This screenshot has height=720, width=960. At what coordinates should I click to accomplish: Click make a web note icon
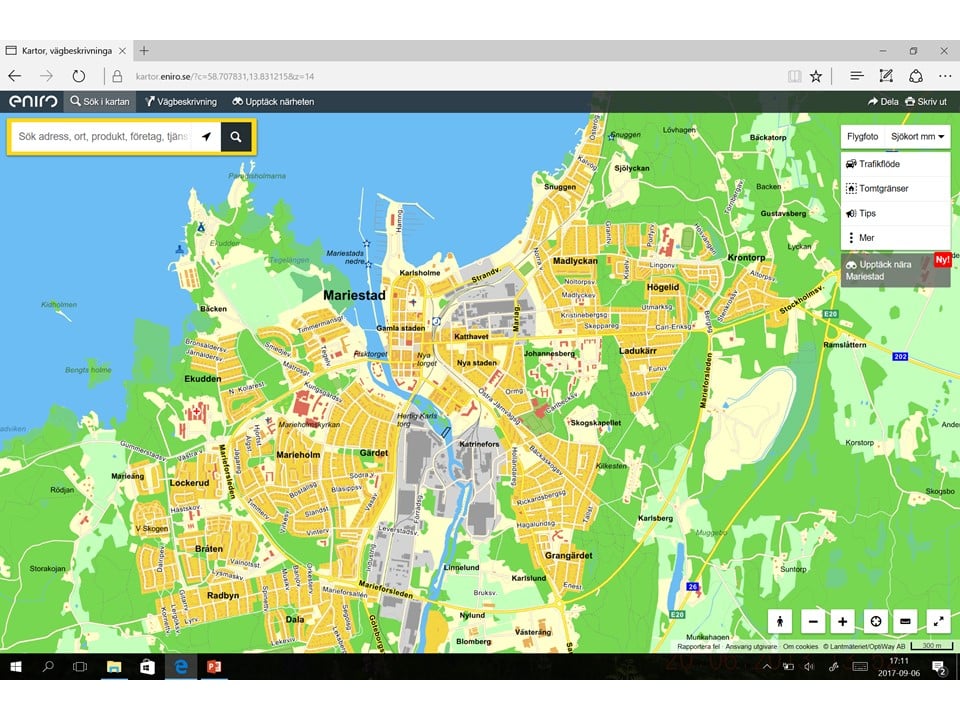point(886,77)
